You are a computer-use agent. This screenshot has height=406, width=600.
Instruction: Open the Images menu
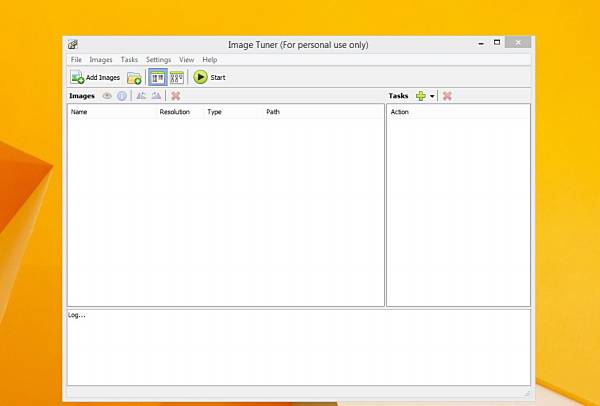(101, 60)
